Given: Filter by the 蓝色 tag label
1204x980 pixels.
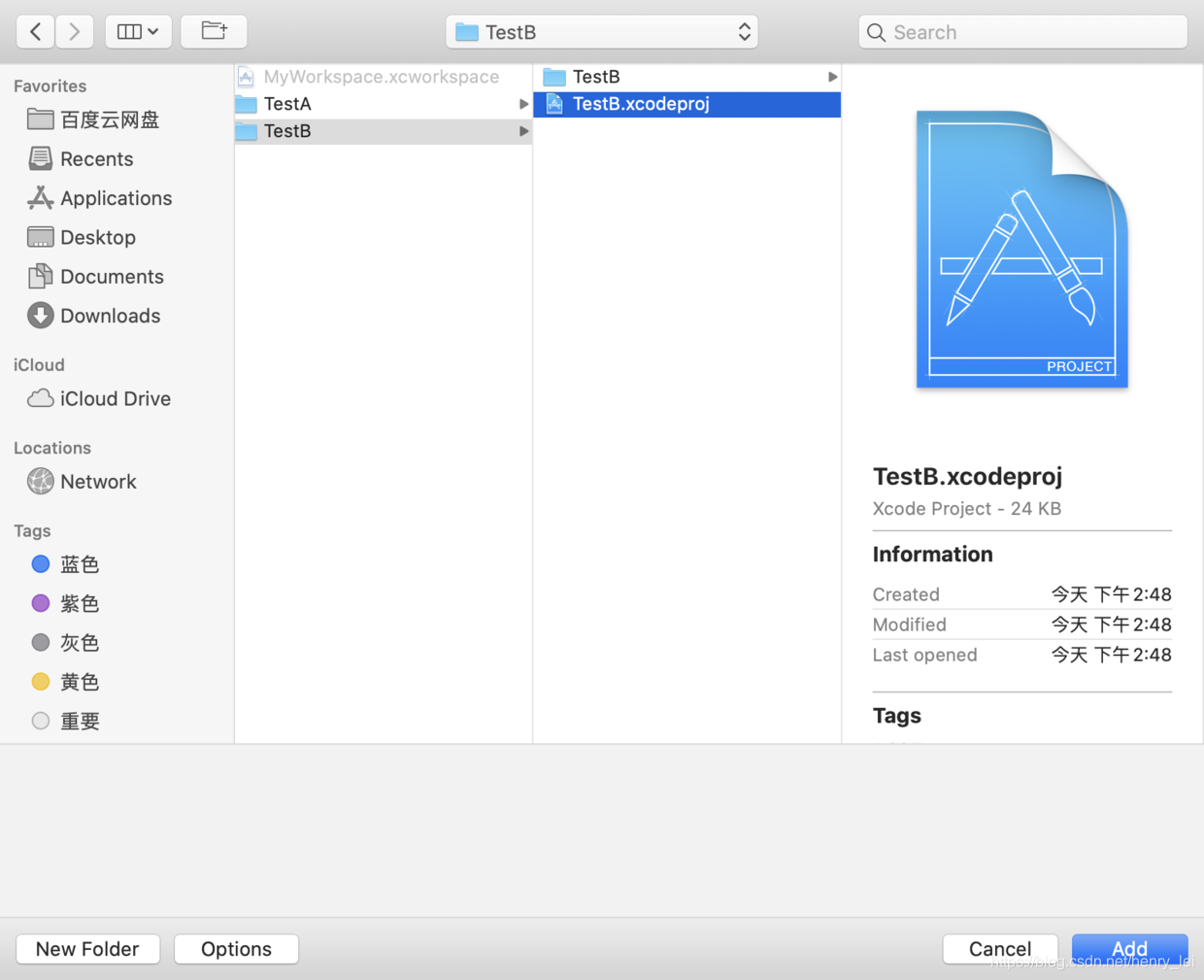Looking at the screenshot, I should click(80, 564).
